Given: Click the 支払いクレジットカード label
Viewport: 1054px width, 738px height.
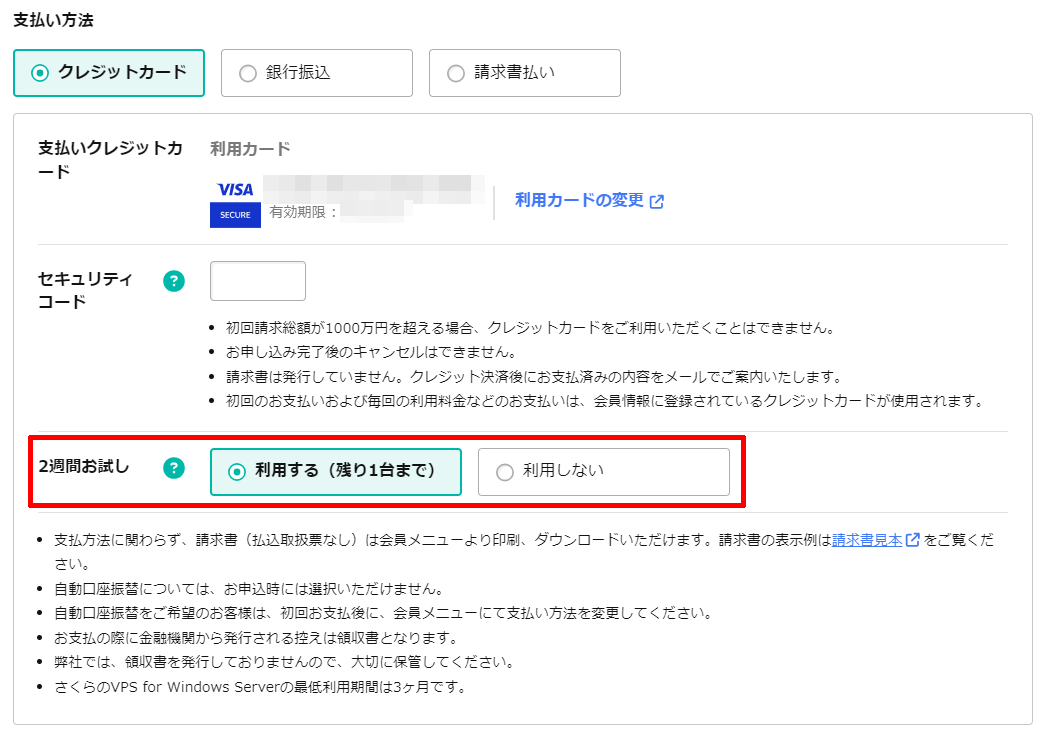Looking at the screenshot, I should tap(110, 159).
